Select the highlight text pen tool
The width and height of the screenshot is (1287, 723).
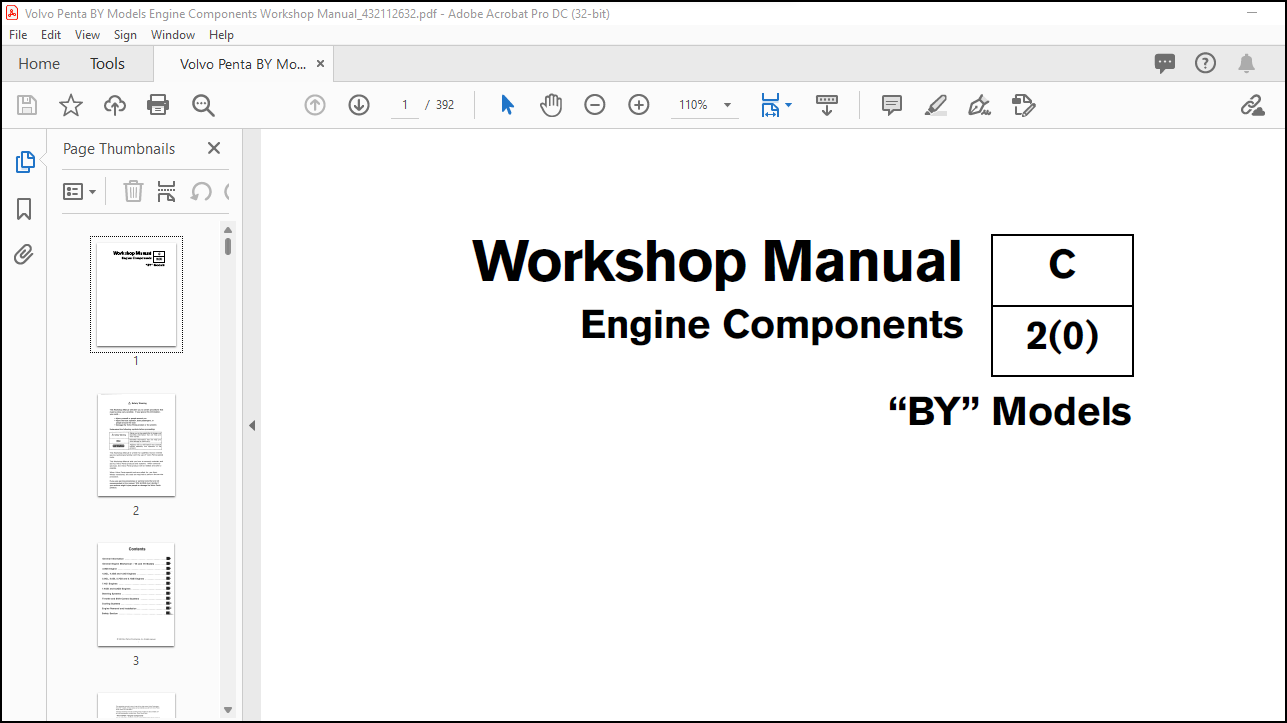pyautogui.click(x=936, y=105)
